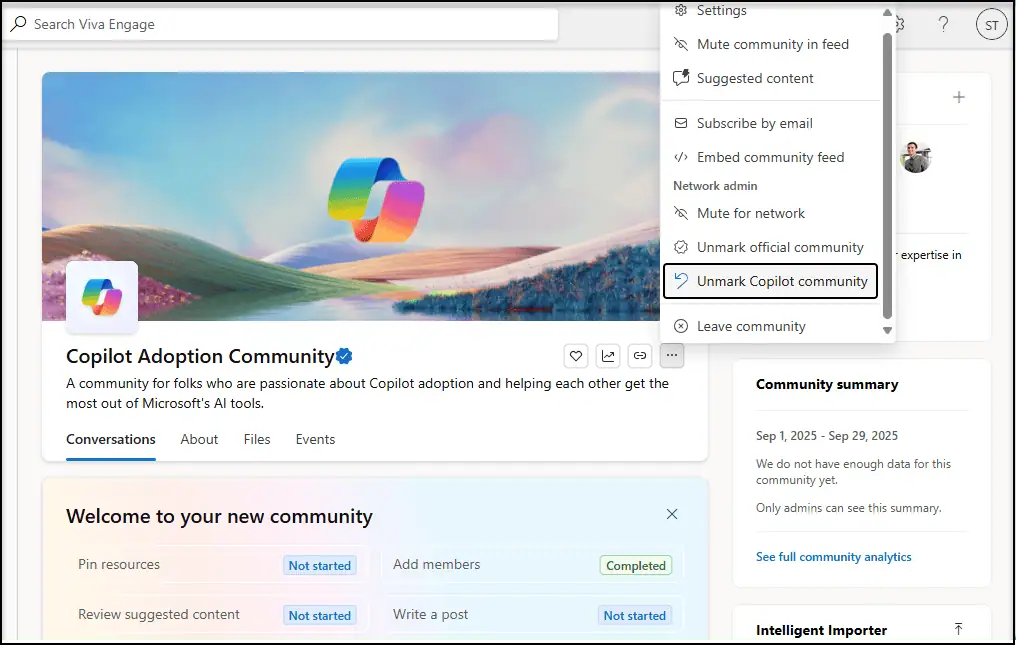Open the Events tab
The width and height of the screenshot is (1016, 645).
pyautogui.click(x=315, y=439)
